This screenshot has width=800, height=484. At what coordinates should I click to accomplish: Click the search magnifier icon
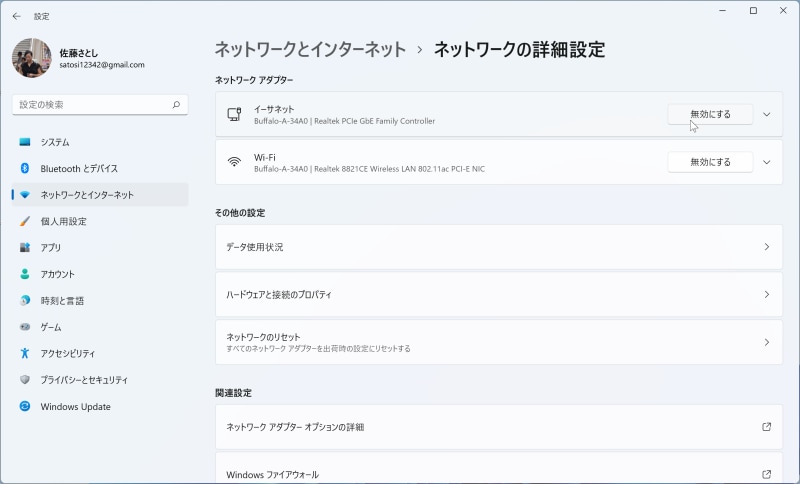coord(176,104)
